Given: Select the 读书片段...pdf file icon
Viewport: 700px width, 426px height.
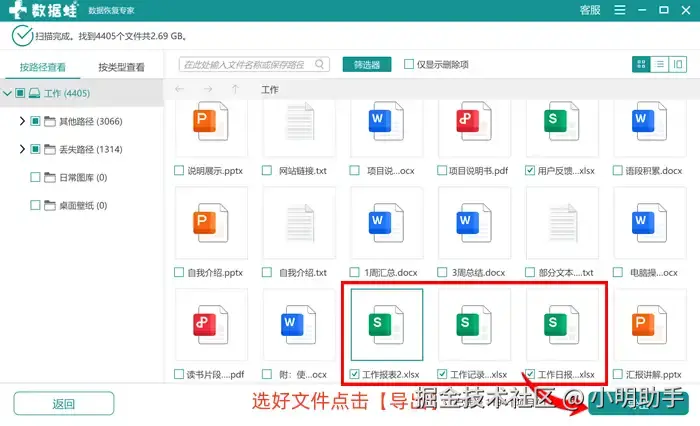Looking at the screenshot, I should (211, 325).
